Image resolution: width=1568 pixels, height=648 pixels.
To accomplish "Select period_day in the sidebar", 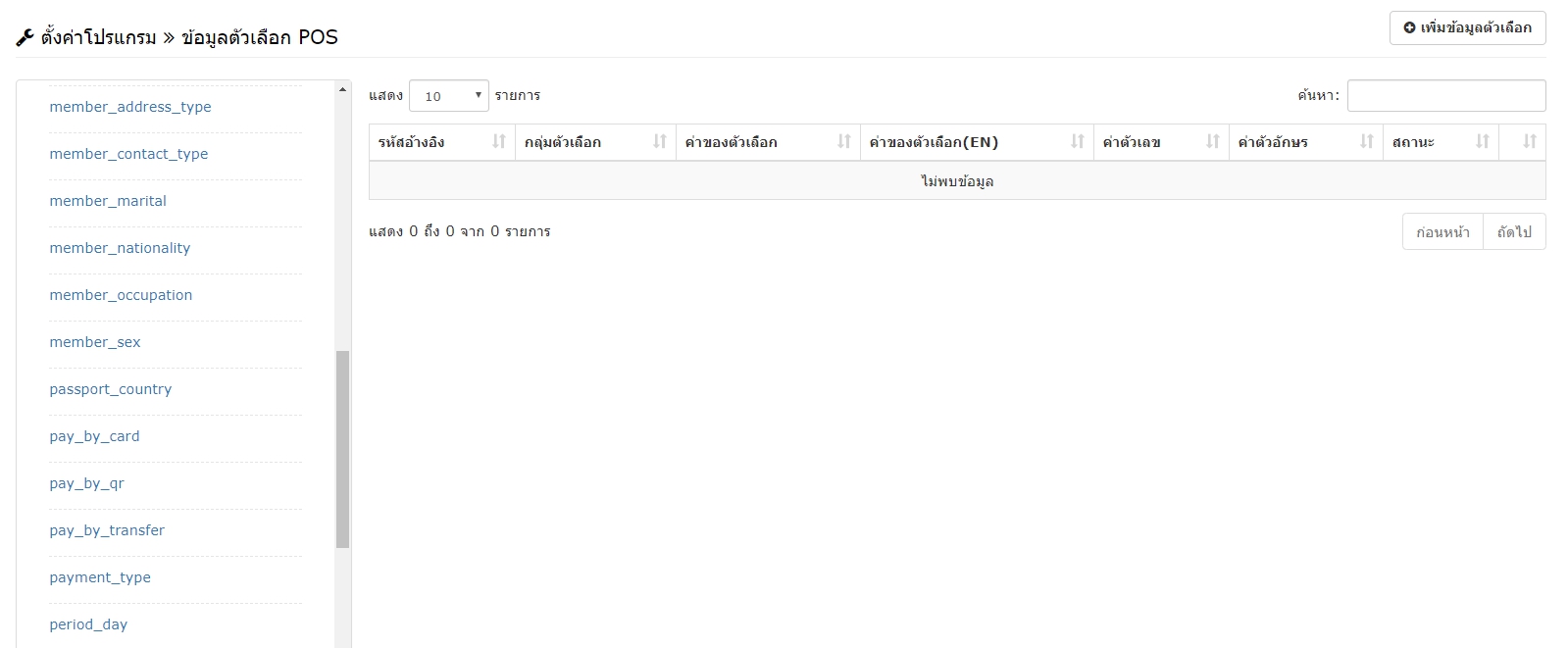I will click(88, 624).
